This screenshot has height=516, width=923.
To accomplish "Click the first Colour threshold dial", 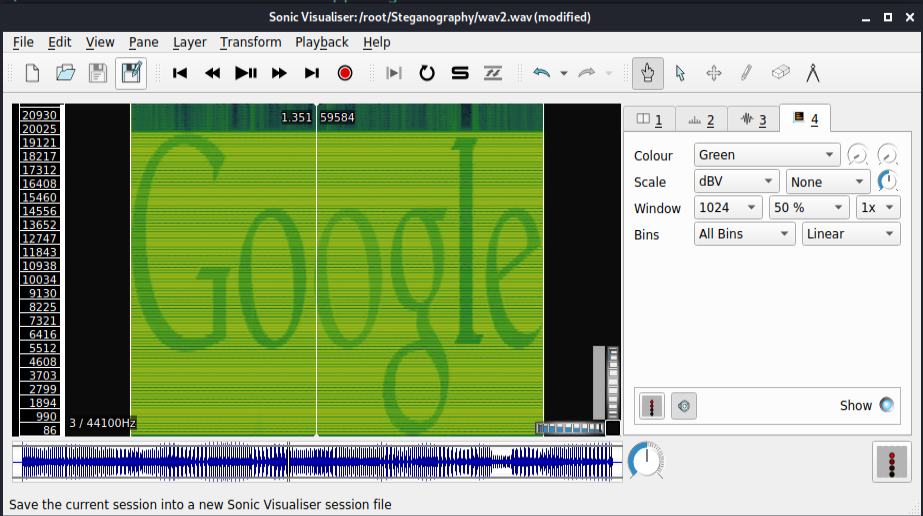I will 858,155.
